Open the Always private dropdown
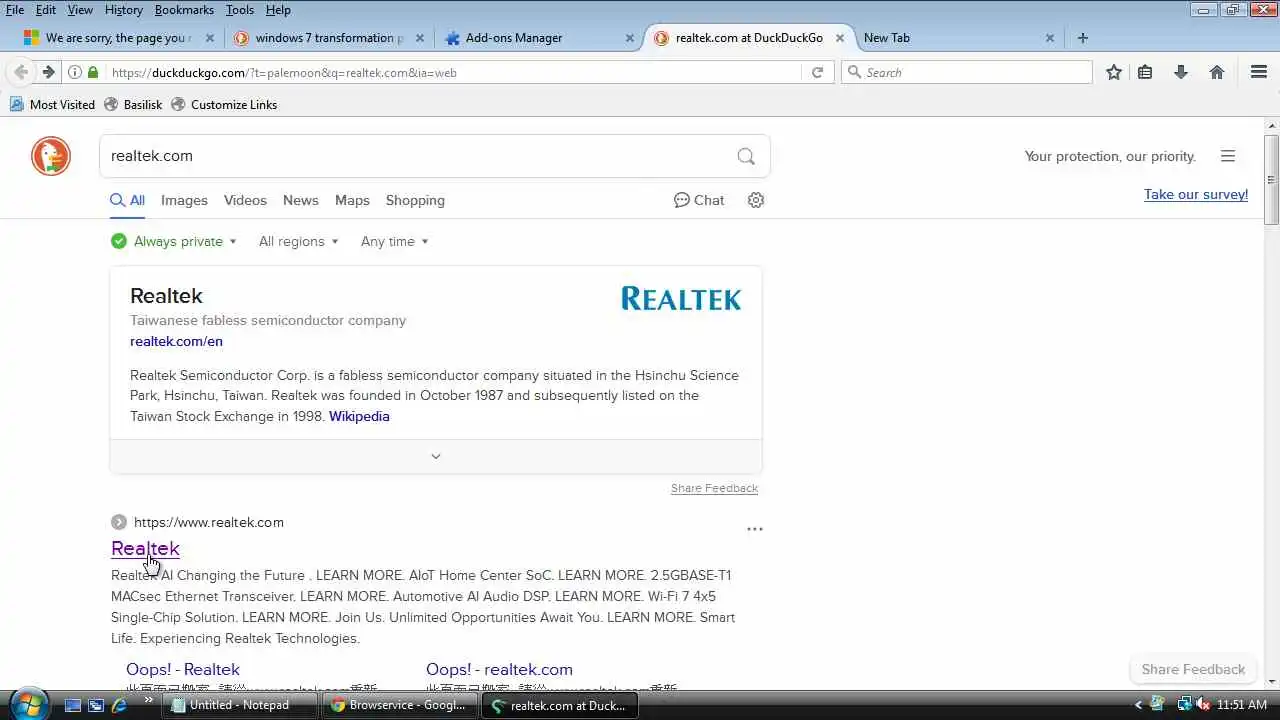The height and width of the screenshot is (720, 1280). point(174,241)
